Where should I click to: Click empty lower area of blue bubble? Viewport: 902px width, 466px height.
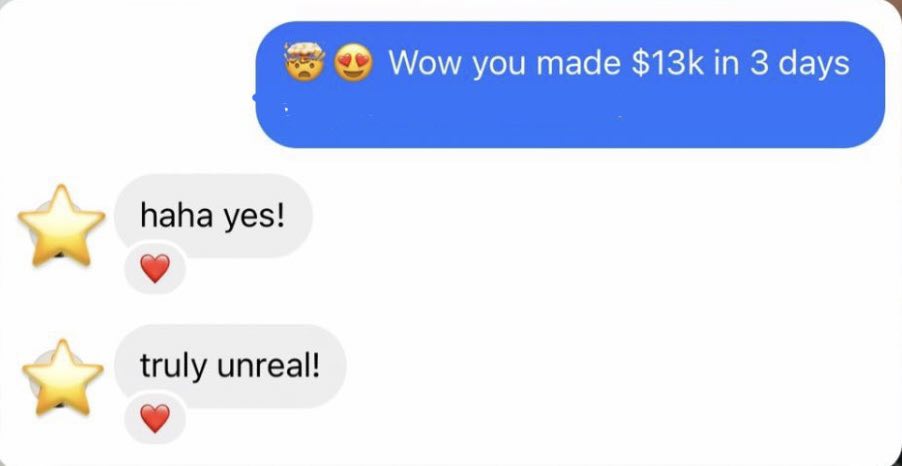point(570,118)
